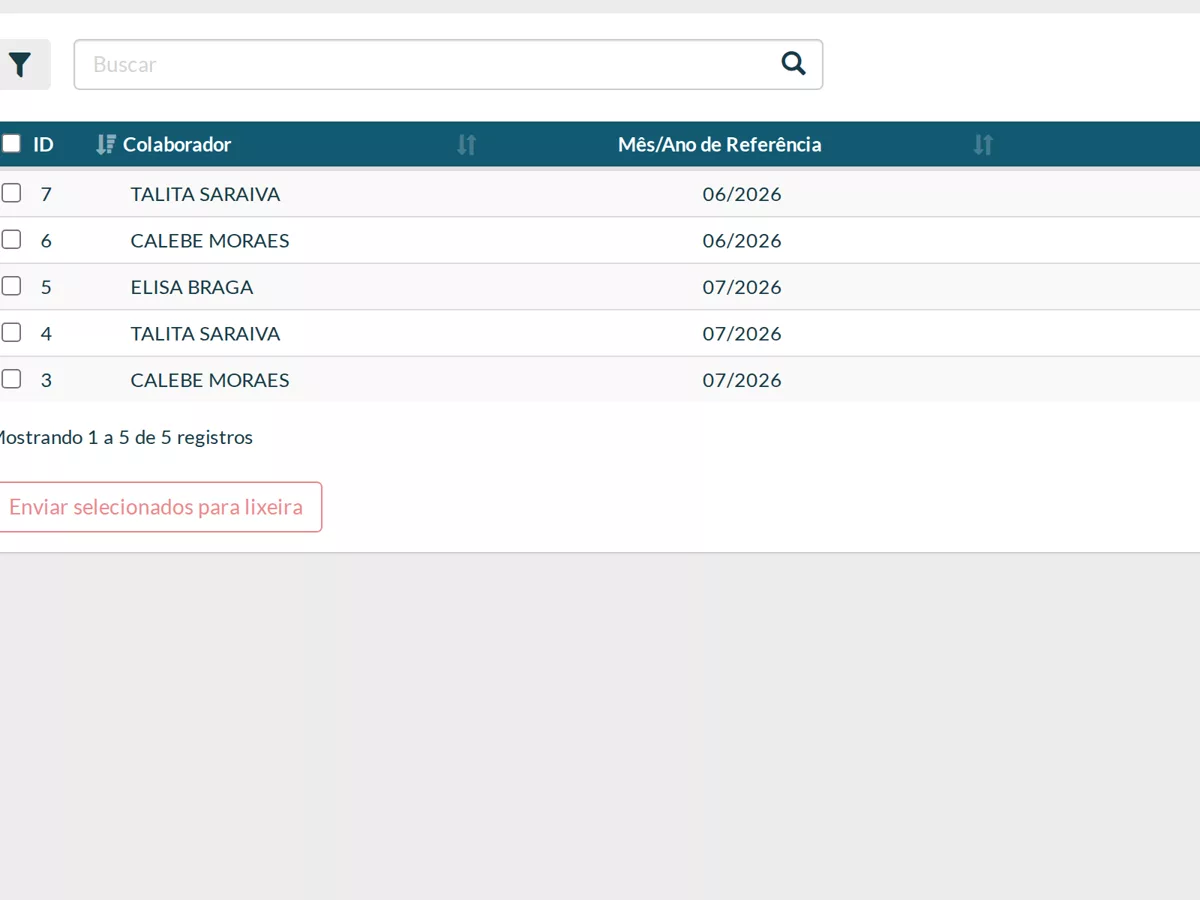Viewport: 1200px width, 900px height.
Task: Click 07/2026 in row with ID 3
Action: point(742,380)
